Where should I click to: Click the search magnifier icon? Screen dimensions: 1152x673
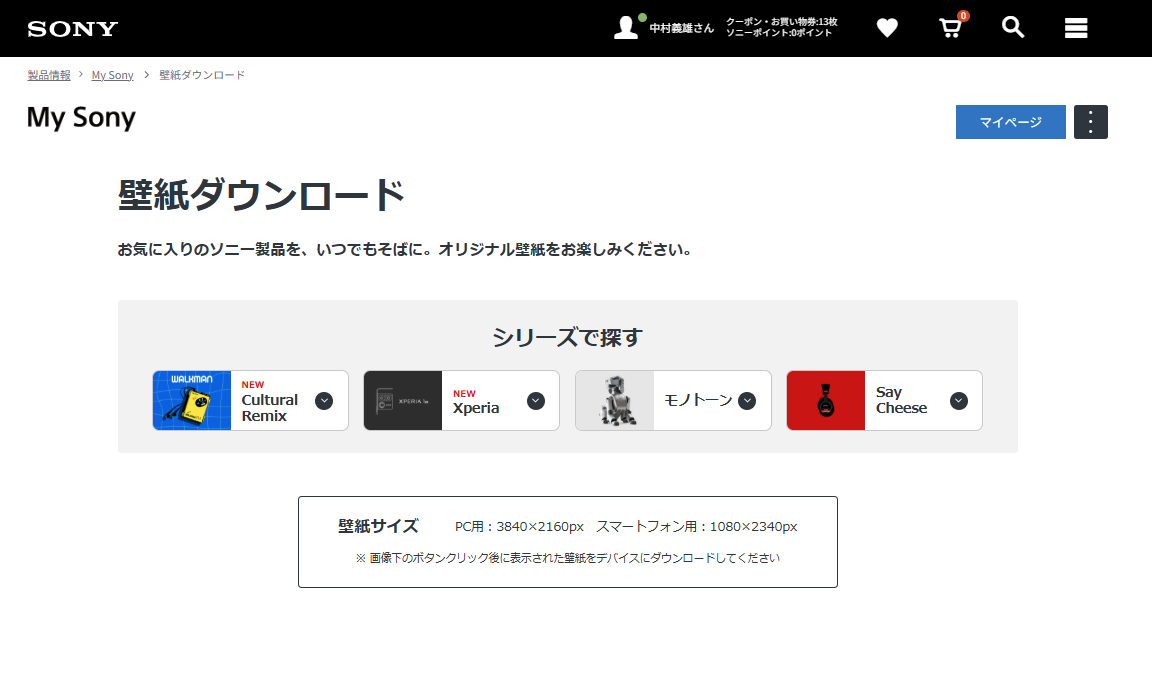1012,27
